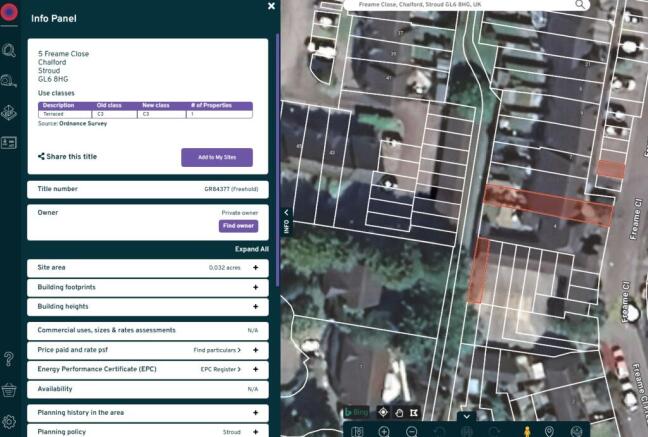Collapse the bottom map toolbar chevron
The image size is (648, 437).
(x=466, y=416)
